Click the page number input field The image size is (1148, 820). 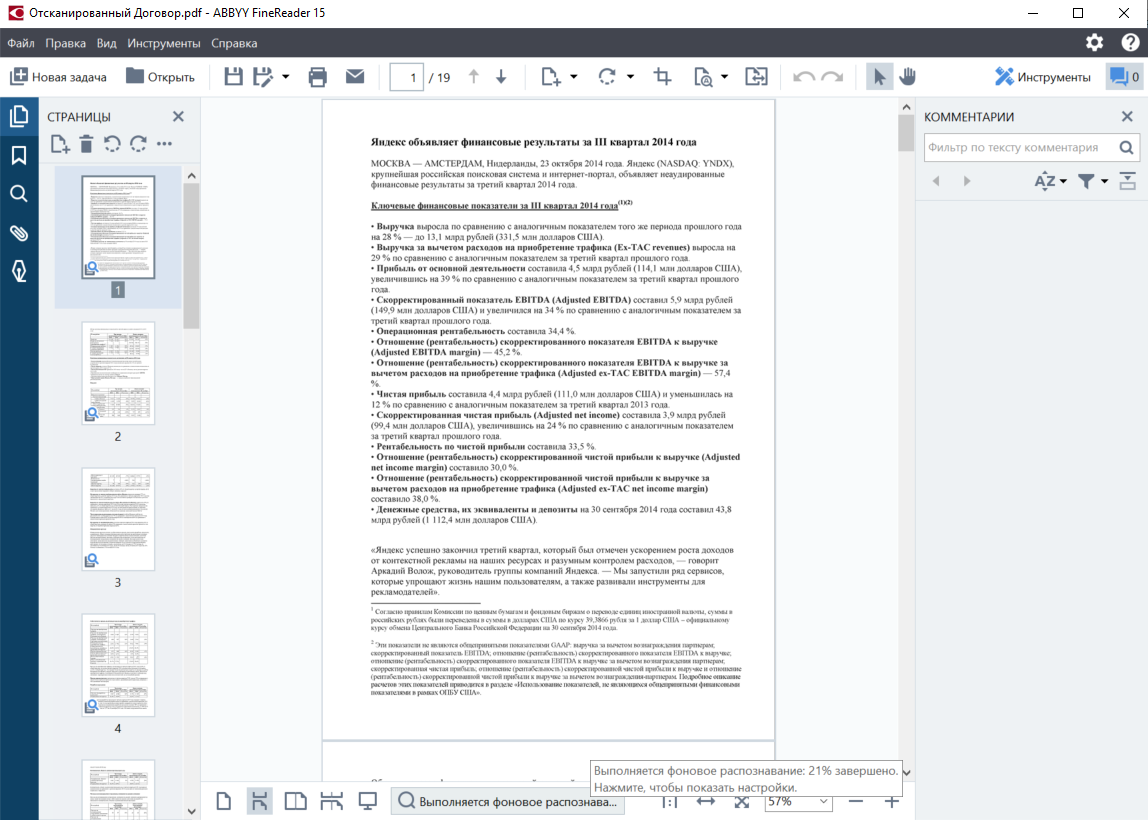[406, 77]
